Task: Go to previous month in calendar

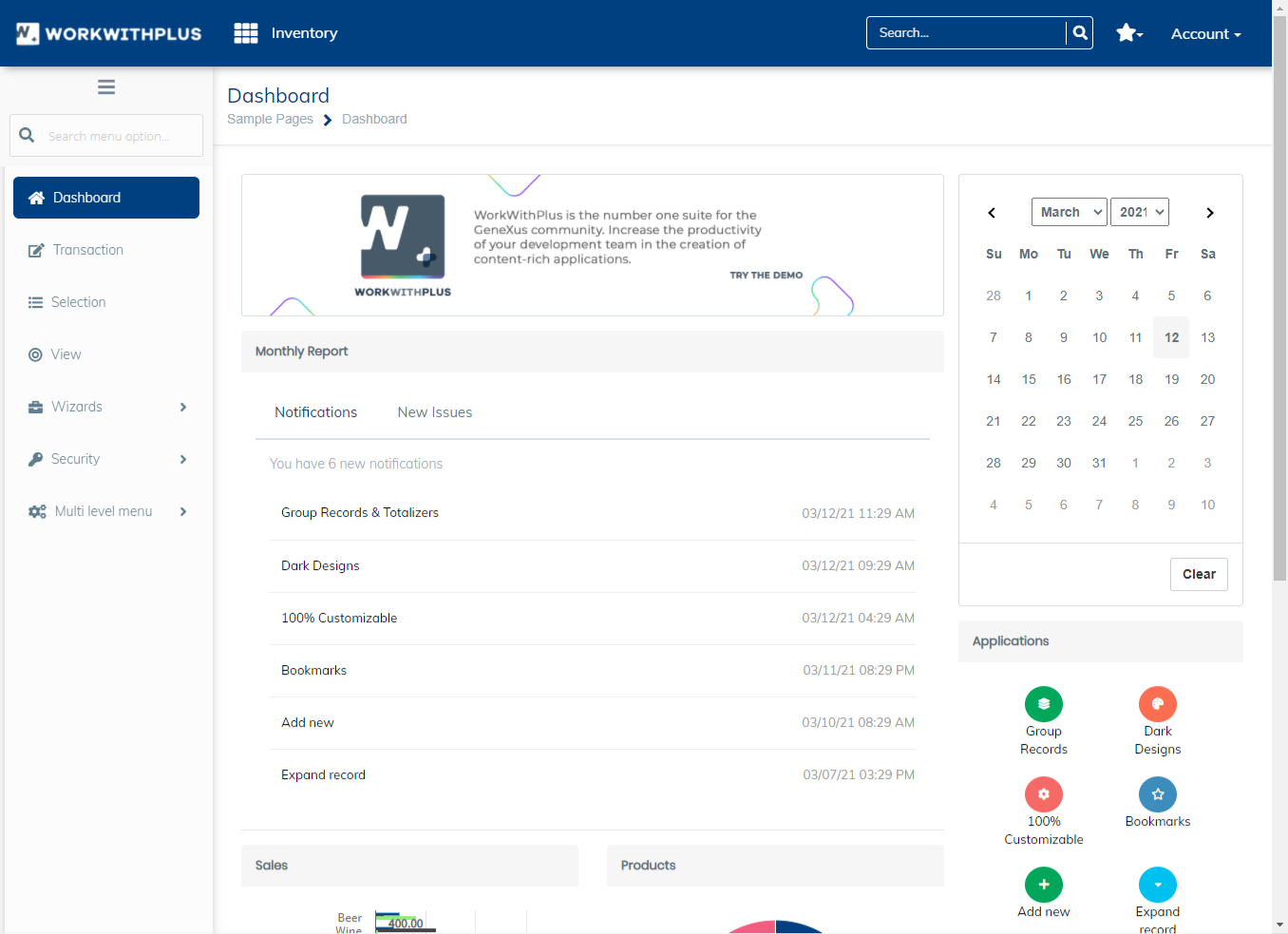Action: 992,213
